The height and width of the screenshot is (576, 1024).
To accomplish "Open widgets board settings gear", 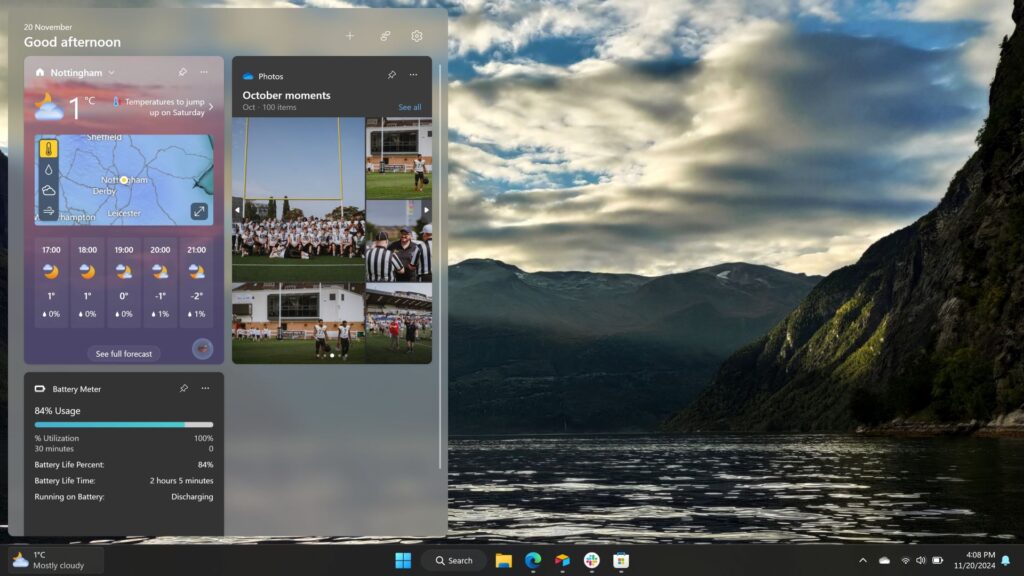I will (x=416, y=35).
